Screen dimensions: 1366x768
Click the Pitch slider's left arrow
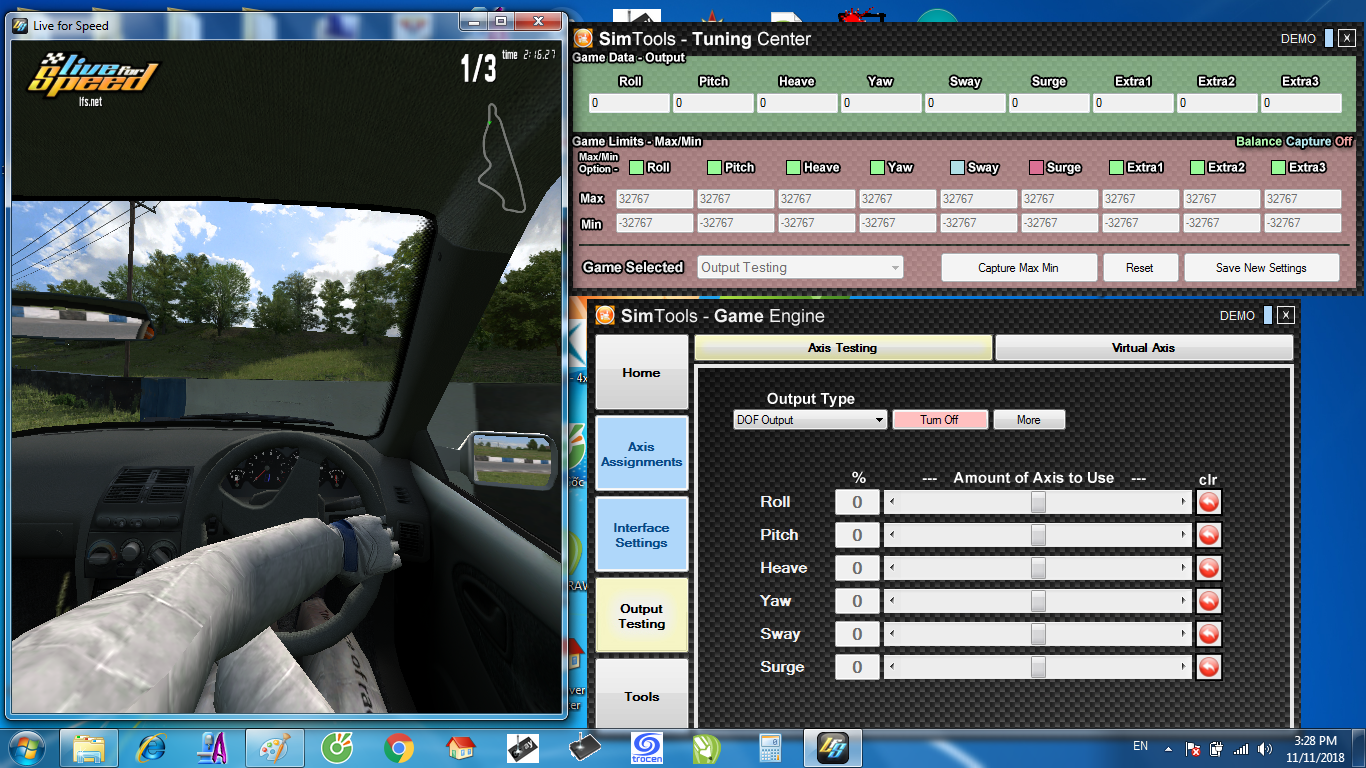click(891, 535)
